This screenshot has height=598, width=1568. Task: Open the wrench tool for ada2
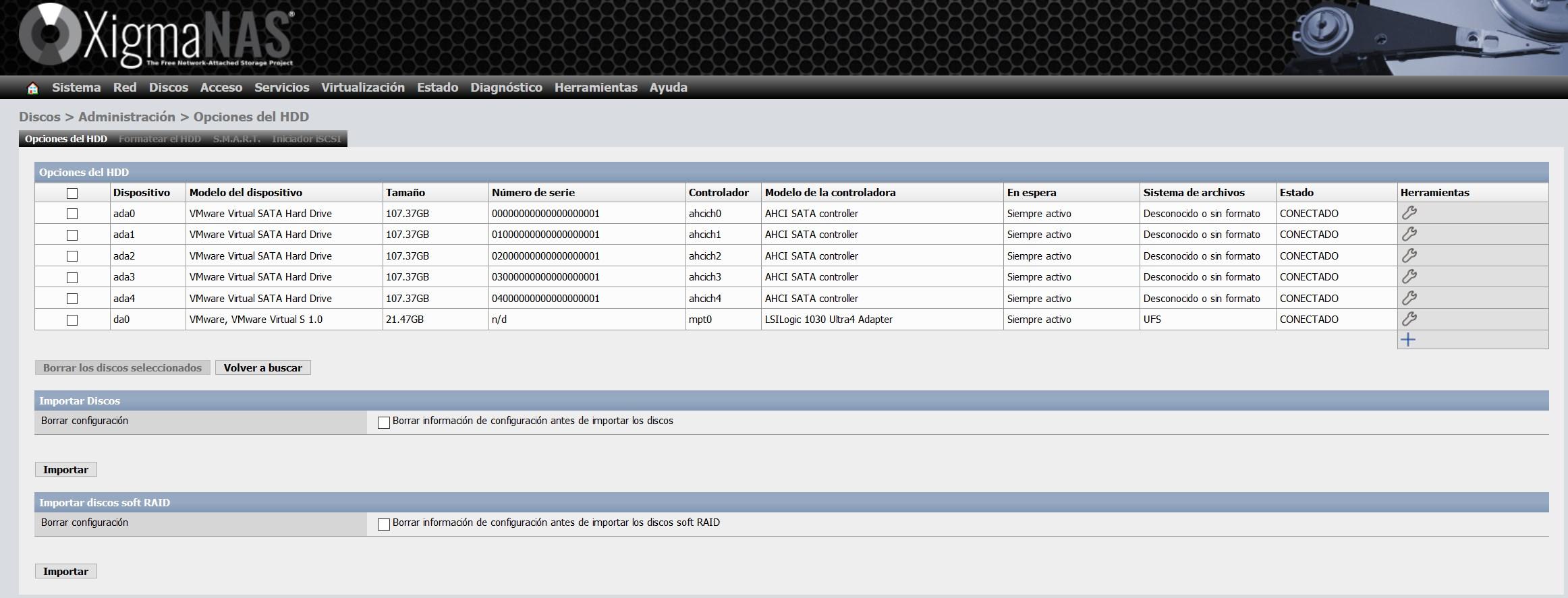(1409, 256)
